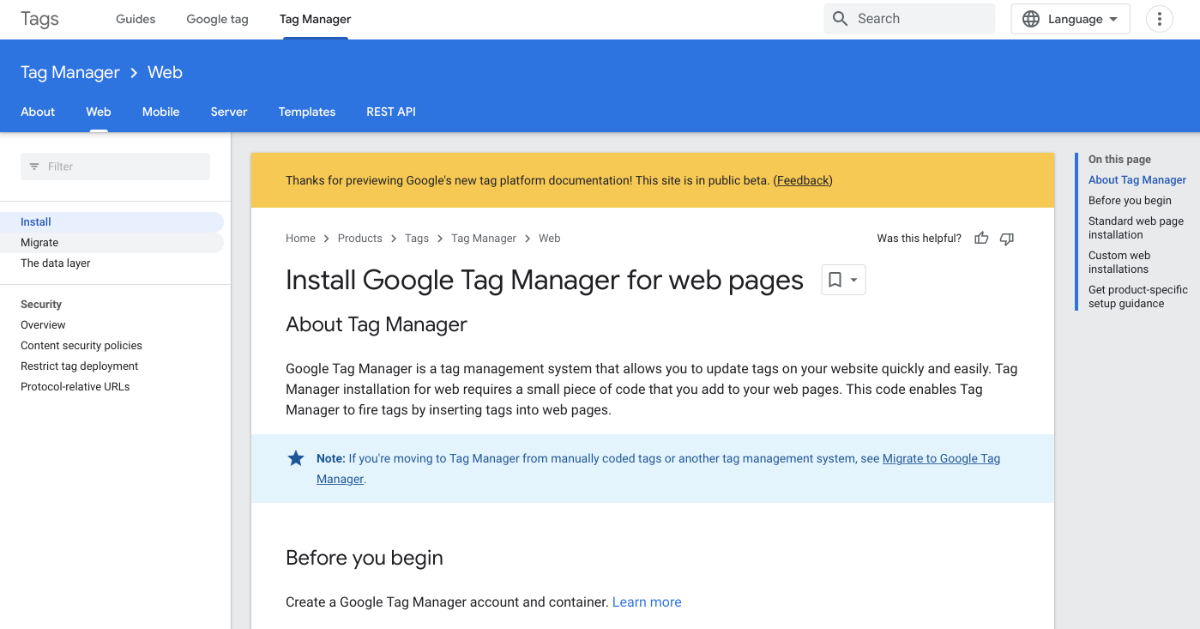Click the 'On this page' heading

1119,159
